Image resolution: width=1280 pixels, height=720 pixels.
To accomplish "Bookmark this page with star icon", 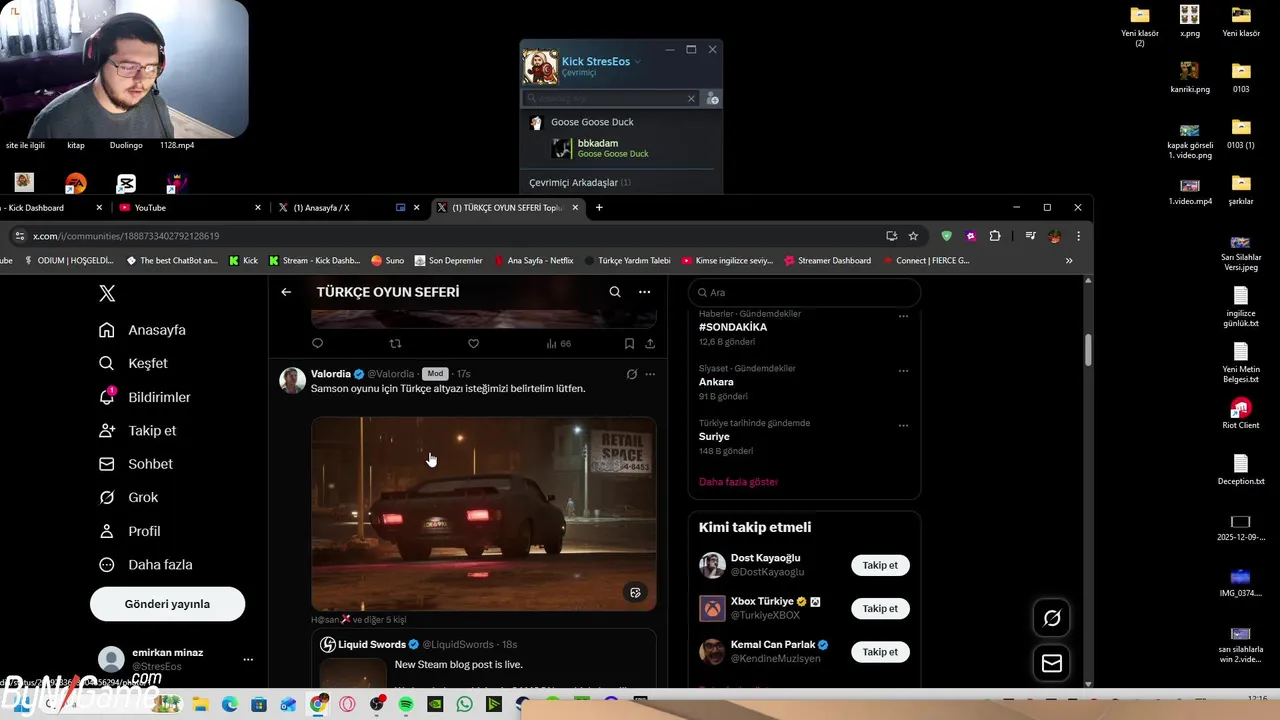I will point(913,236).
